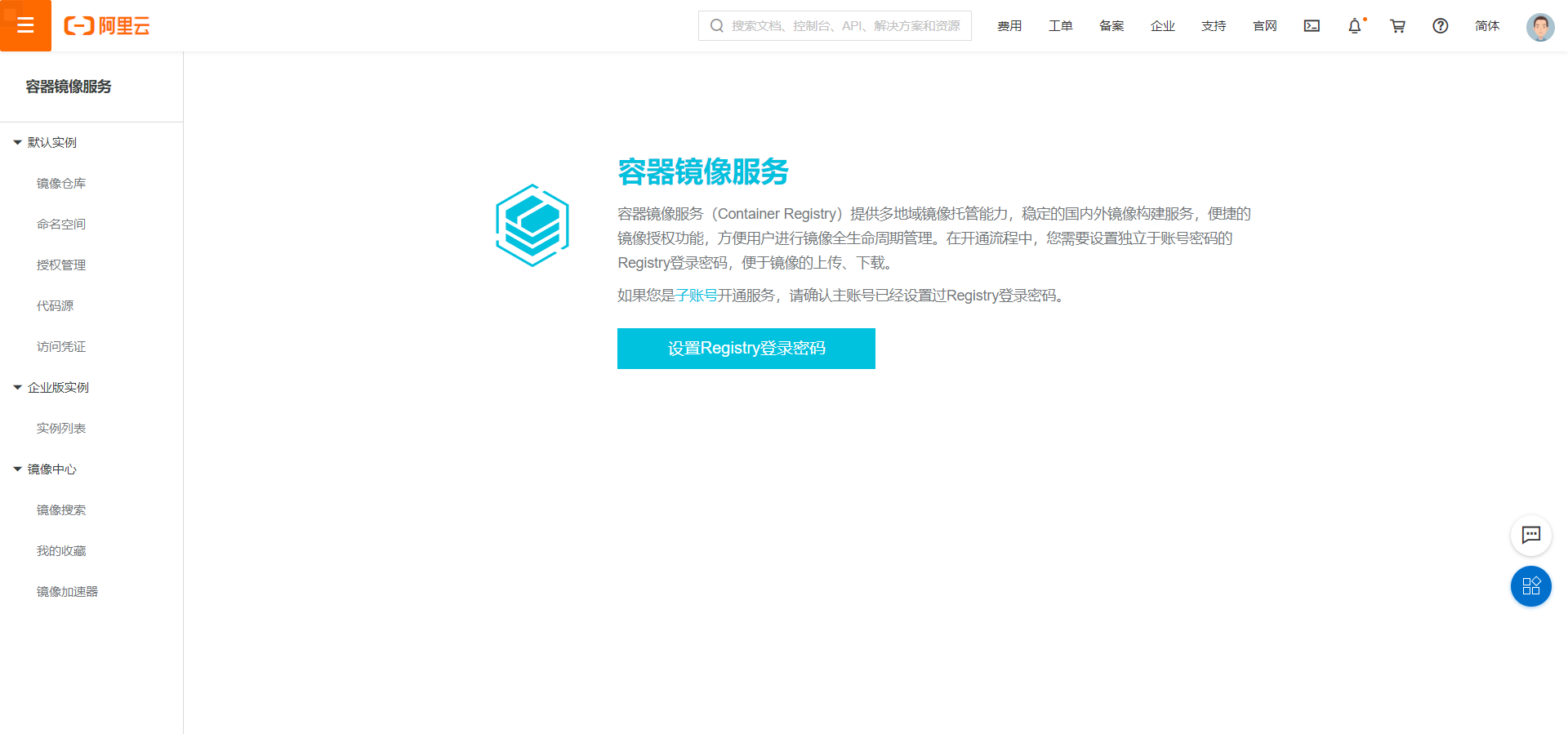Click the 子账号 hyperlink
This screenshot has width=1568, height=734.
pos(697,296)
